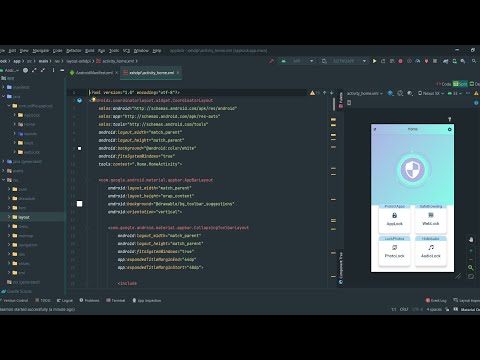The width and height of the screenshot is (480, 360).
Task: Open the Palette side panel tab
Action: pos(341,100)
